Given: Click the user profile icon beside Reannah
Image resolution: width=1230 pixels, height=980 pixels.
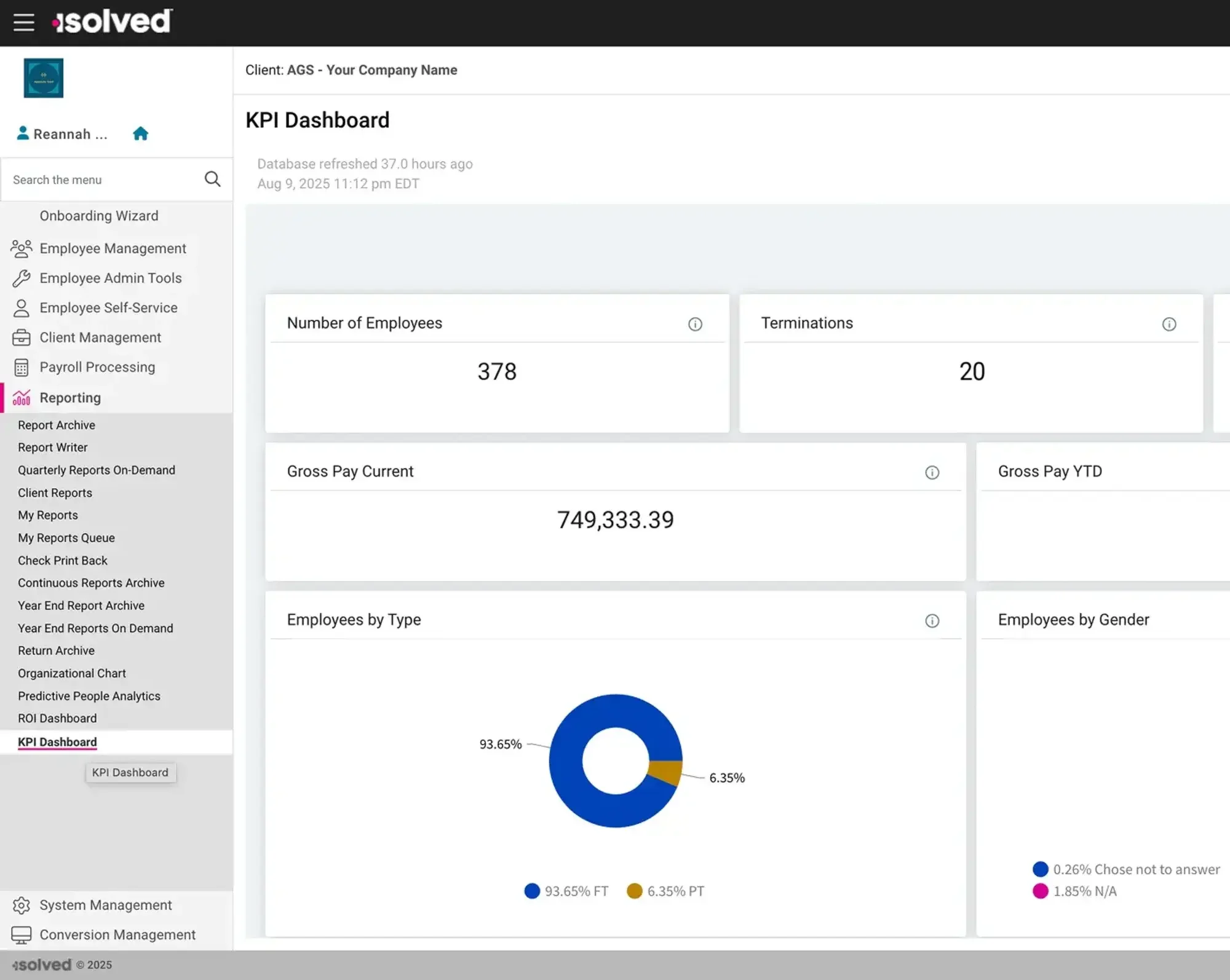Looking at the screenshot, I should [22, 133].
